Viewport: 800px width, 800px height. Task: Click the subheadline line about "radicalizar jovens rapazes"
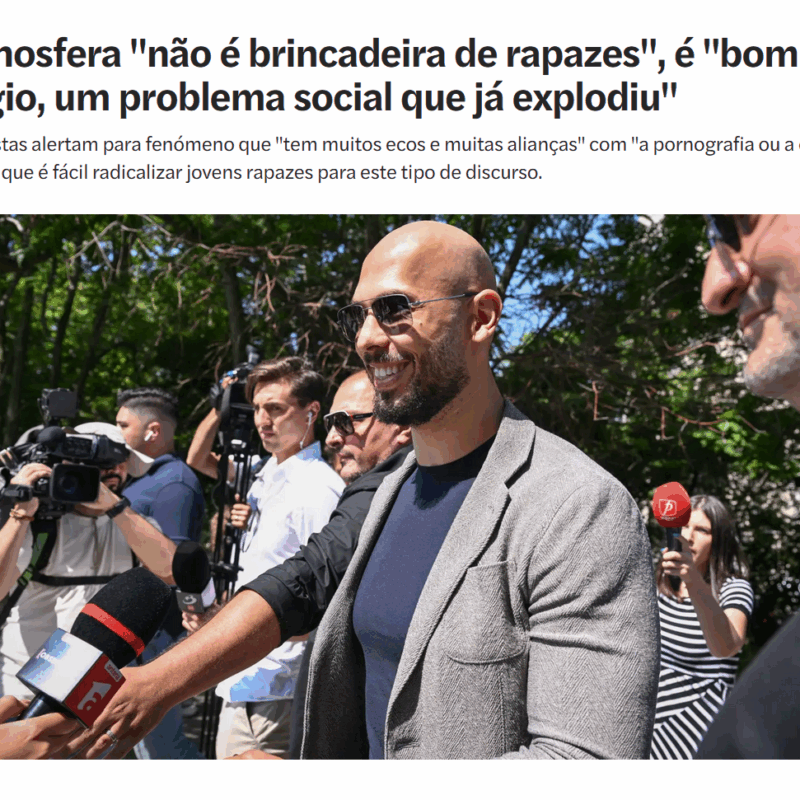[x=271, y=173]
